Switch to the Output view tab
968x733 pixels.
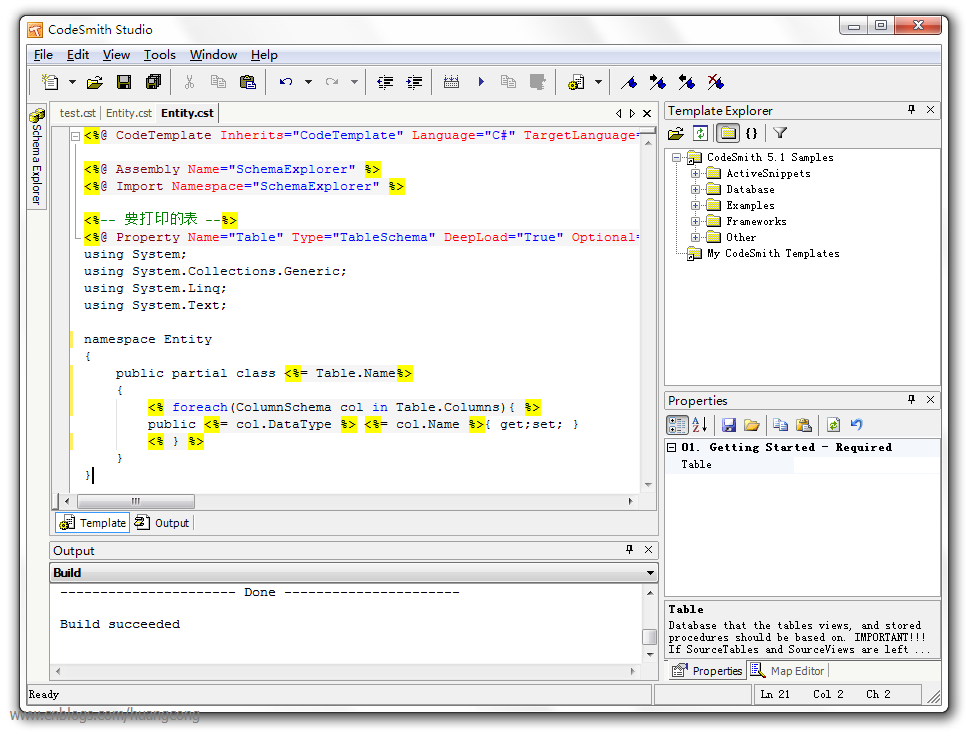pos(162,522)
